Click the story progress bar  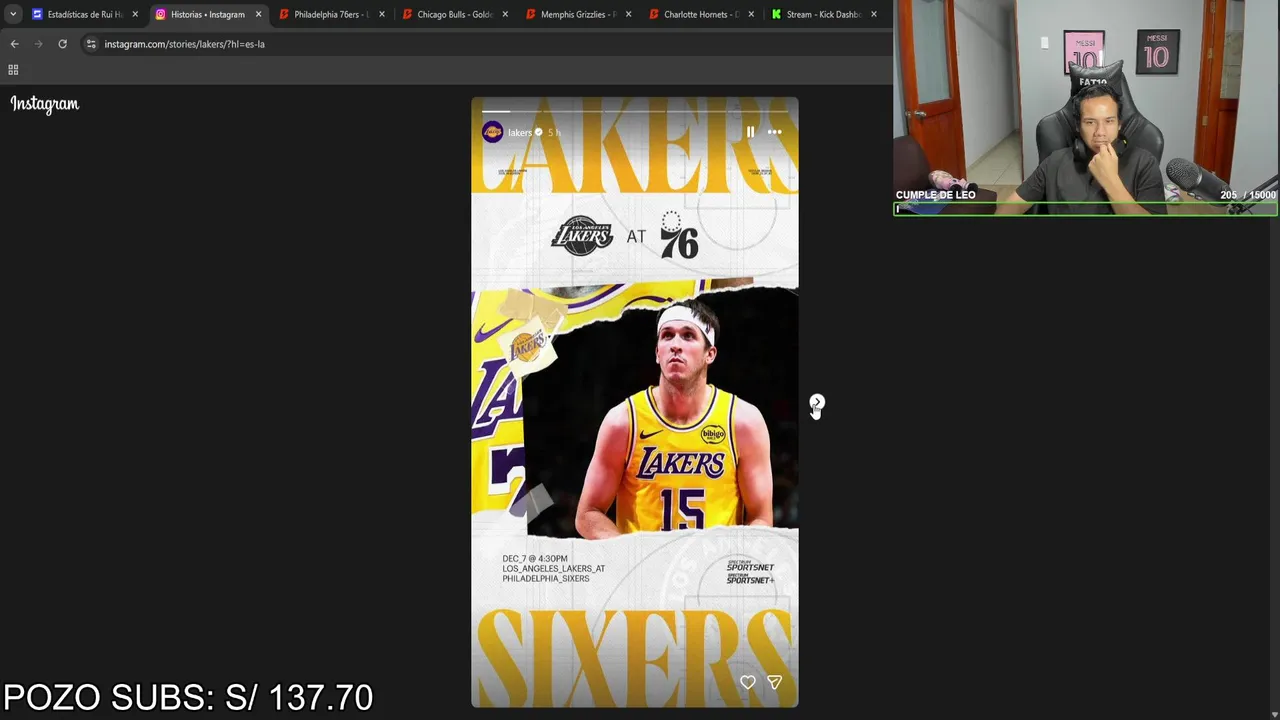point(635,111)
